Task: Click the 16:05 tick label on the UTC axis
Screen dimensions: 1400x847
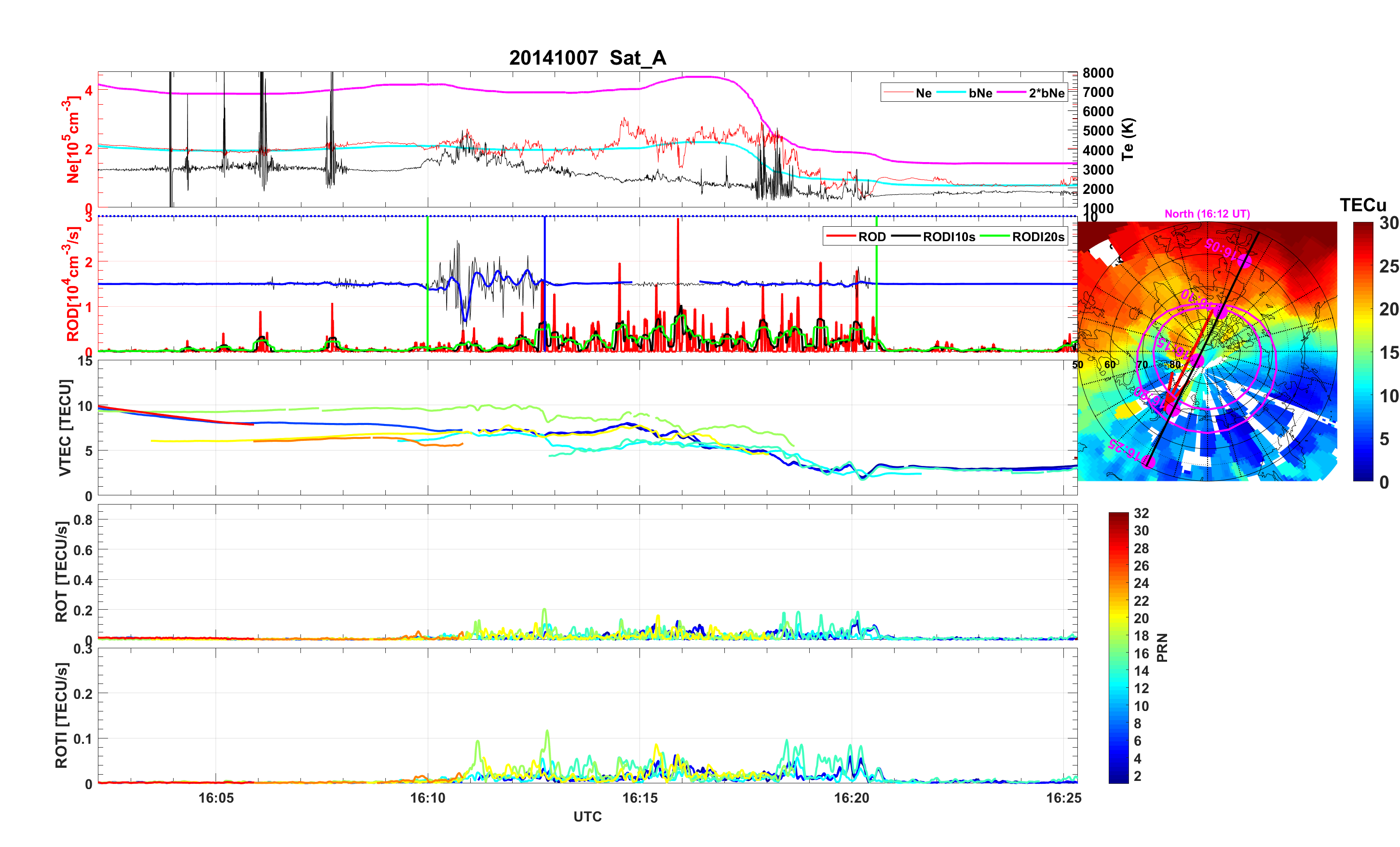Action: (216, 798)
